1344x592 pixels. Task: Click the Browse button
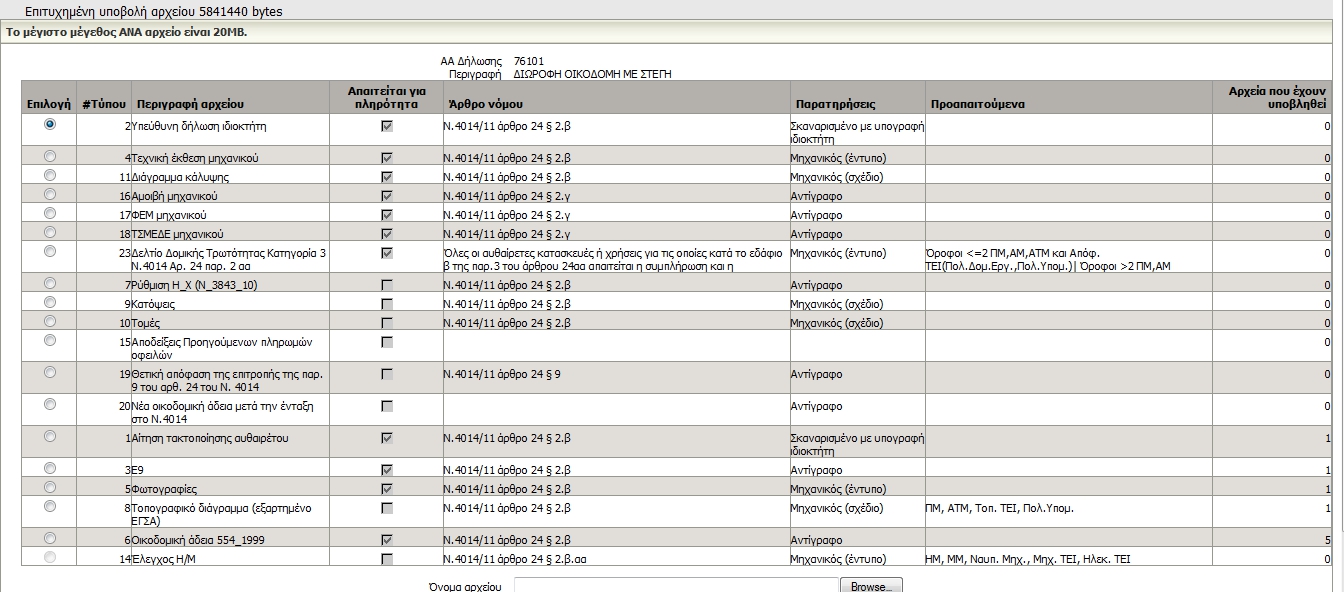pyautogui.click(x=871, y=586)
